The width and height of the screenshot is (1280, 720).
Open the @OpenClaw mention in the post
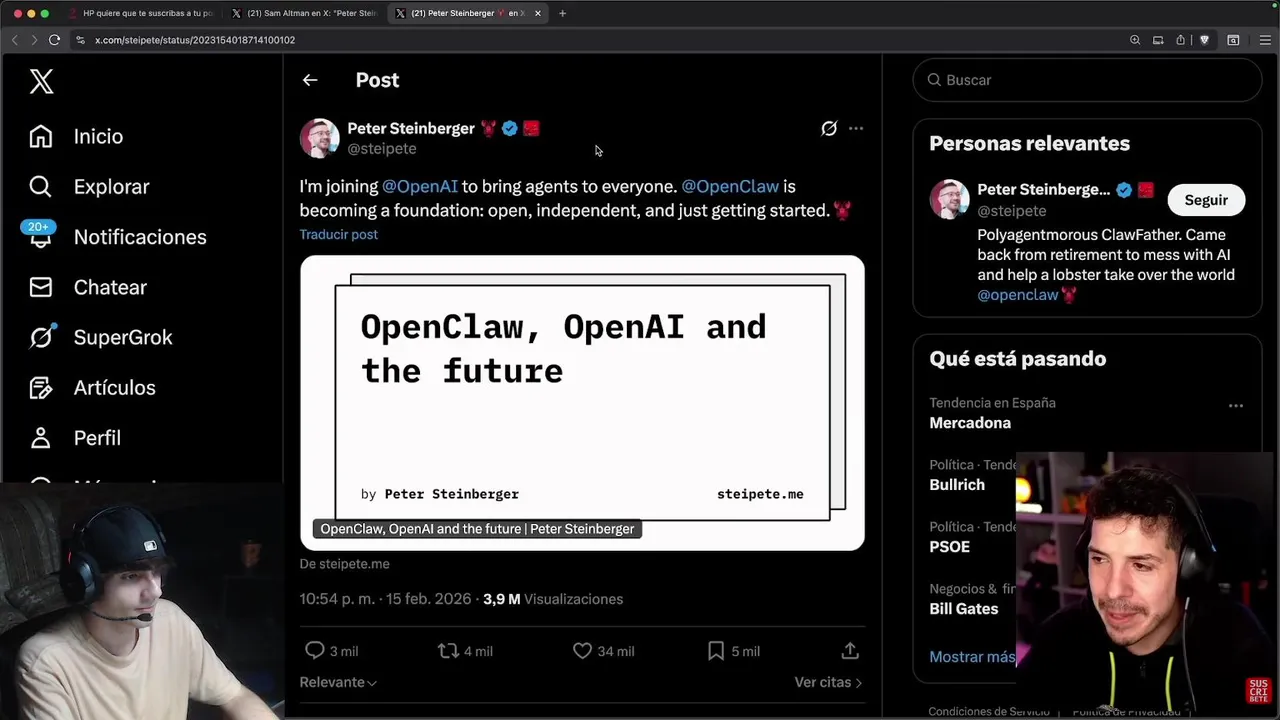click(730, 186)
